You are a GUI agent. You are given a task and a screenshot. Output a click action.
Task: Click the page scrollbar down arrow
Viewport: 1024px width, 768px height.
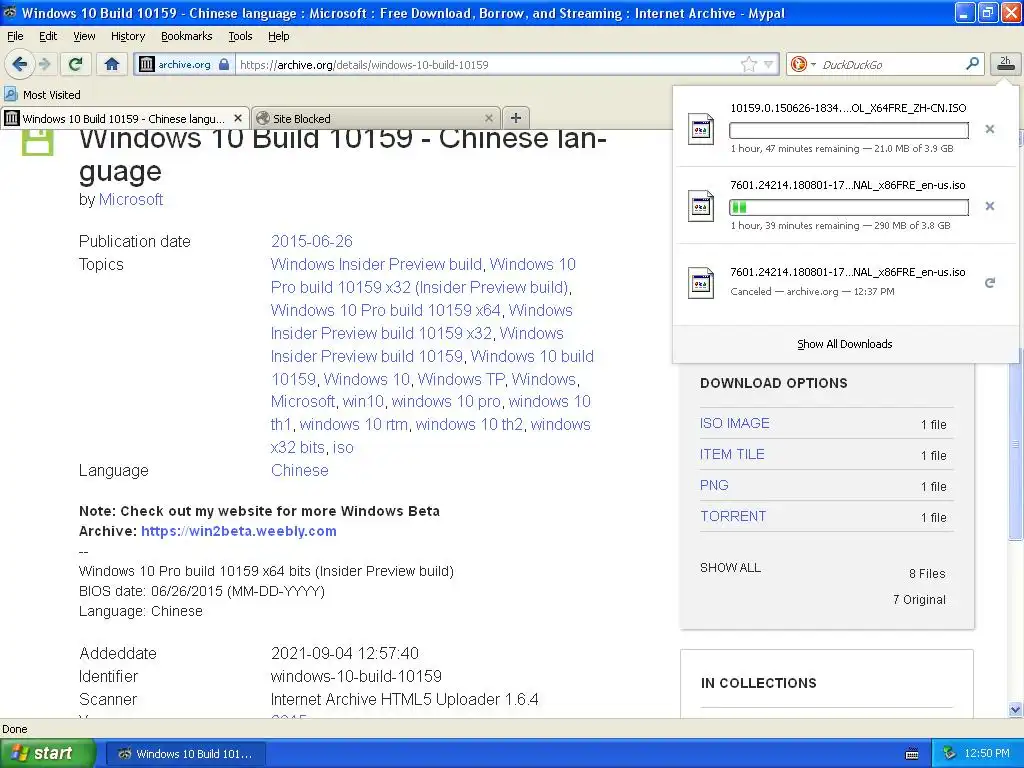(x=1015, y=709)
